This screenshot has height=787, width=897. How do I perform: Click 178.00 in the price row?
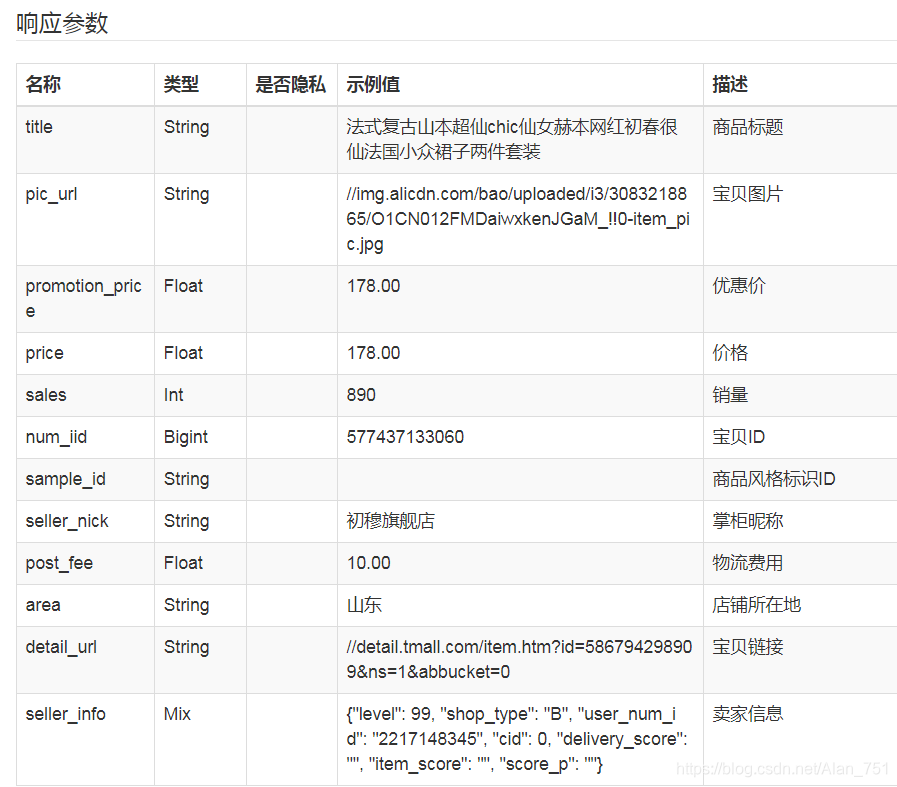pos(373,353)
